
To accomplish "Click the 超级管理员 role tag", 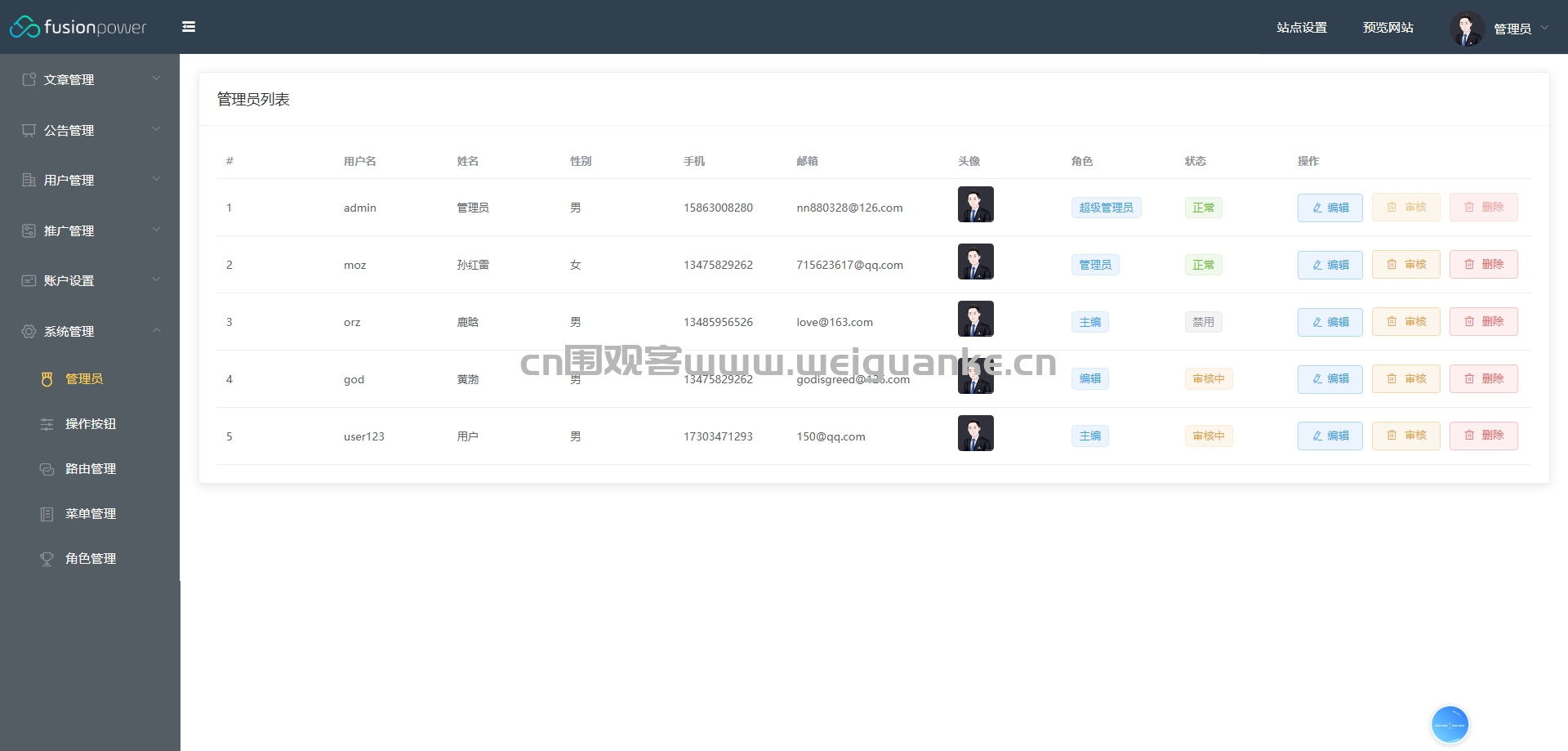I will (1107, 208).
